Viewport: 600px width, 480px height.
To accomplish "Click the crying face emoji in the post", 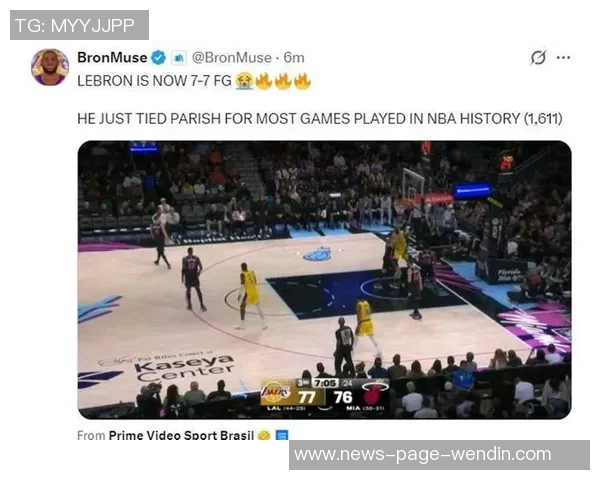I will tap(244, 81).
